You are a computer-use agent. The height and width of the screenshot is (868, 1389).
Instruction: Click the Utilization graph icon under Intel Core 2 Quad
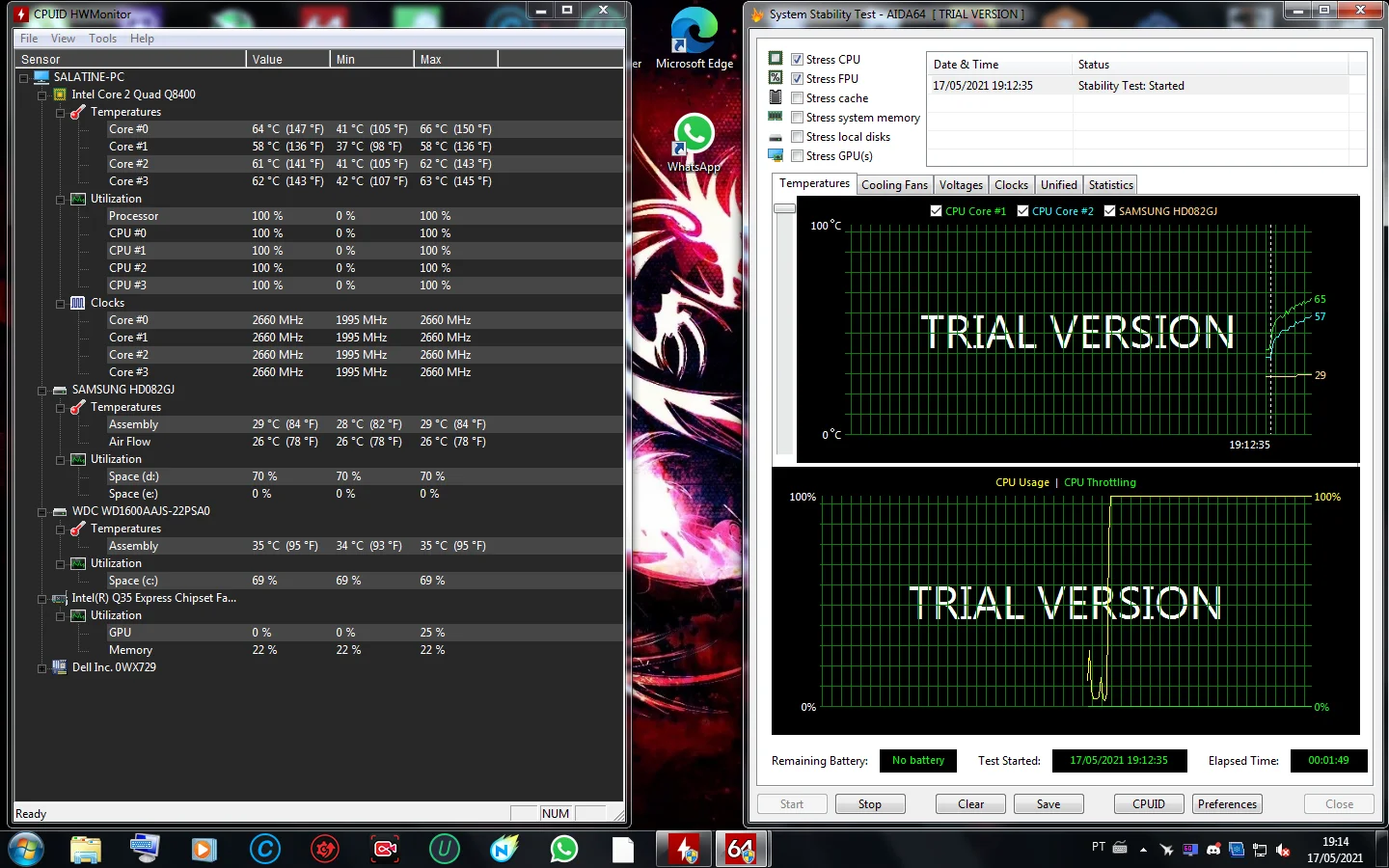coord(78,199)
